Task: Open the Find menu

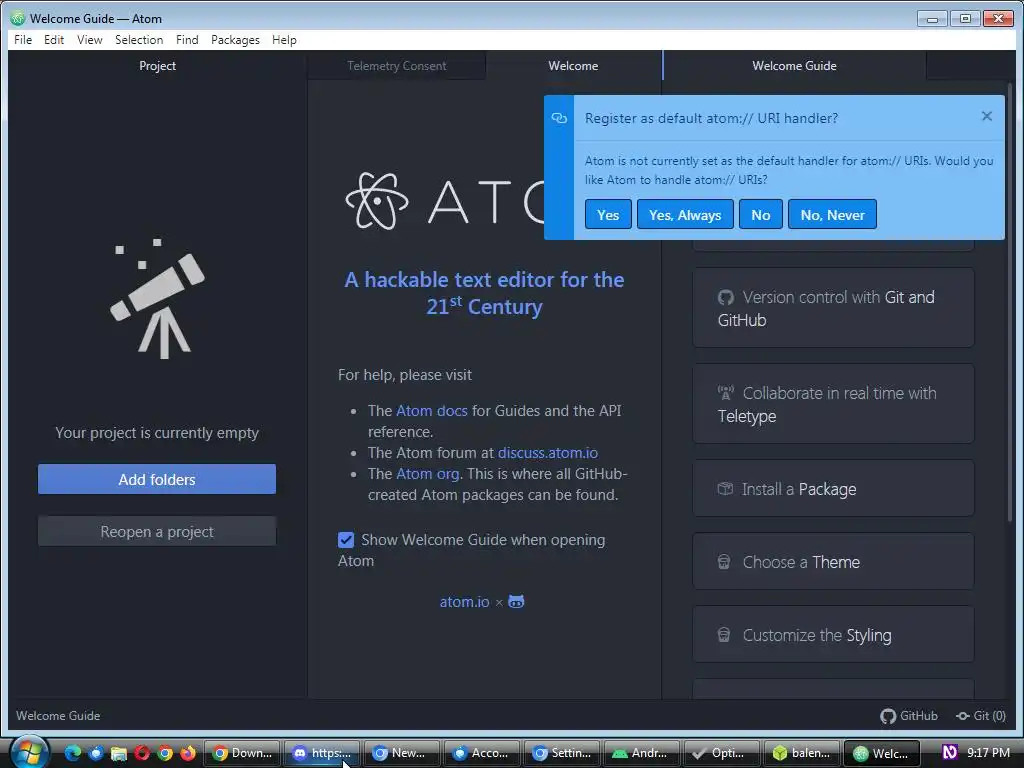Action: coord(187,40)
